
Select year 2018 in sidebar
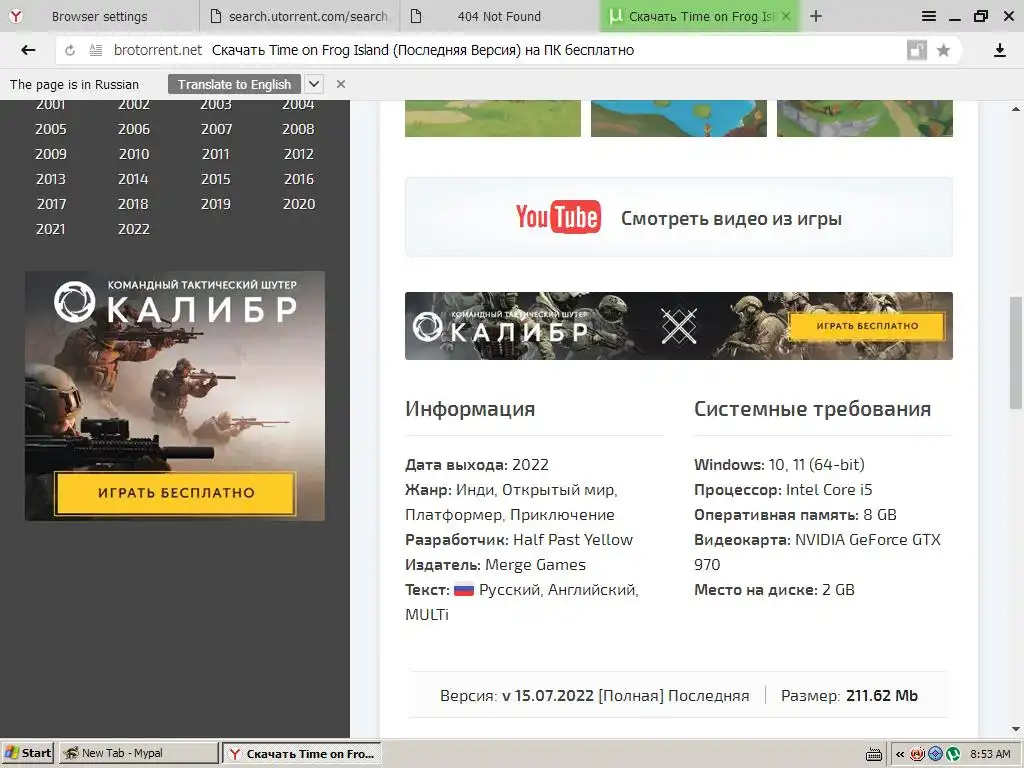pos(133,204)
